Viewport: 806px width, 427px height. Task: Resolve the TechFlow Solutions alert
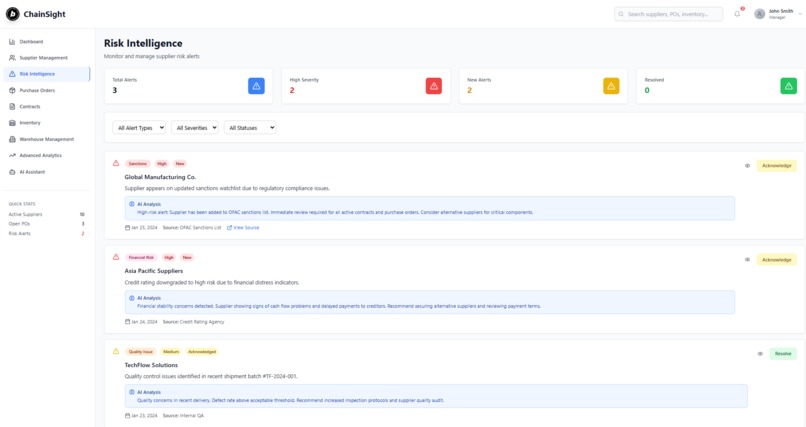[x=783, y=354]
